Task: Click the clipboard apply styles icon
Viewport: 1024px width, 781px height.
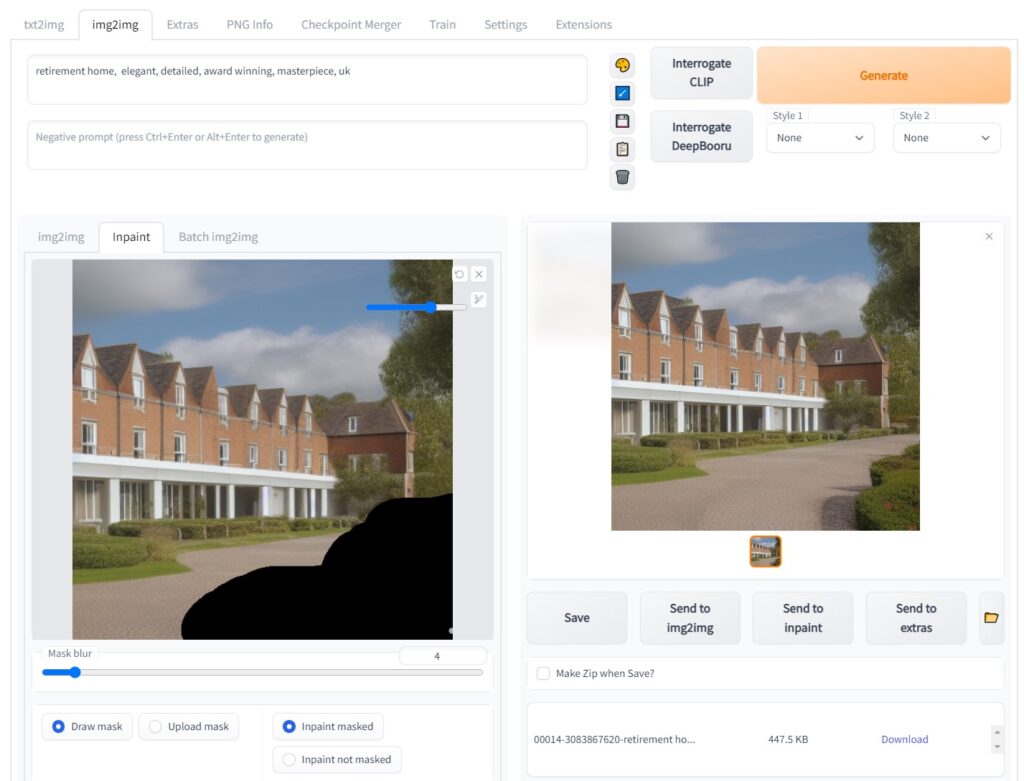Action: (x=622, y=149)
